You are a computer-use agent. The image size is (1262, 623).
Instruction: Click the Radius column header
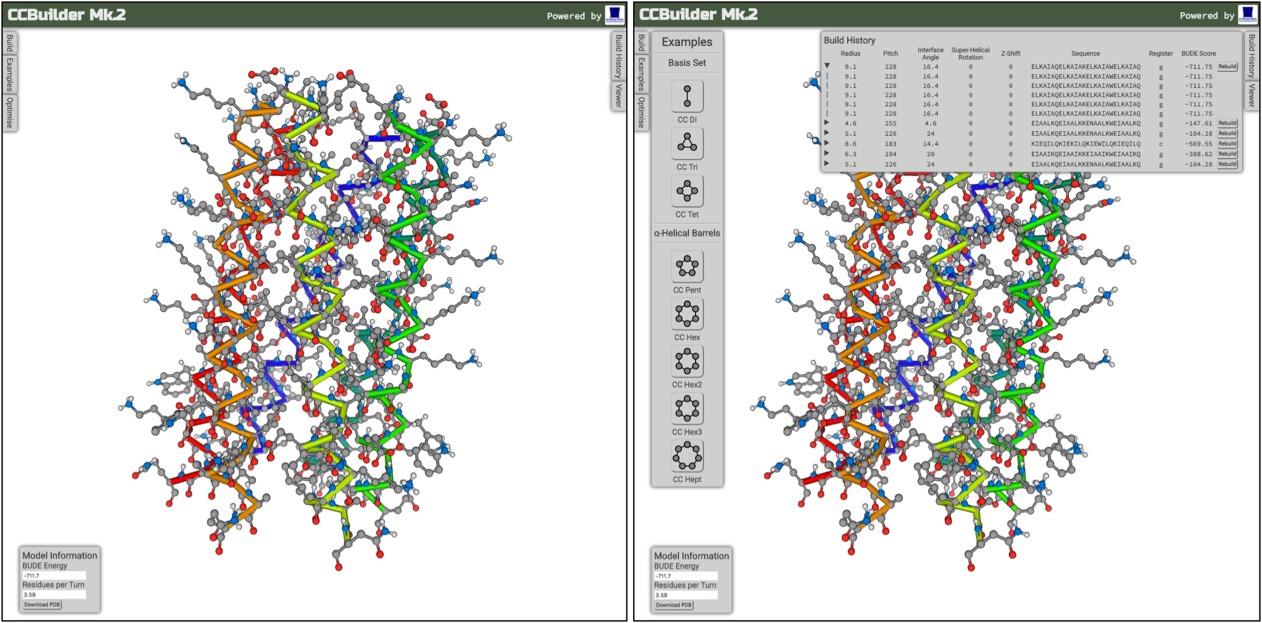(850, 54)
